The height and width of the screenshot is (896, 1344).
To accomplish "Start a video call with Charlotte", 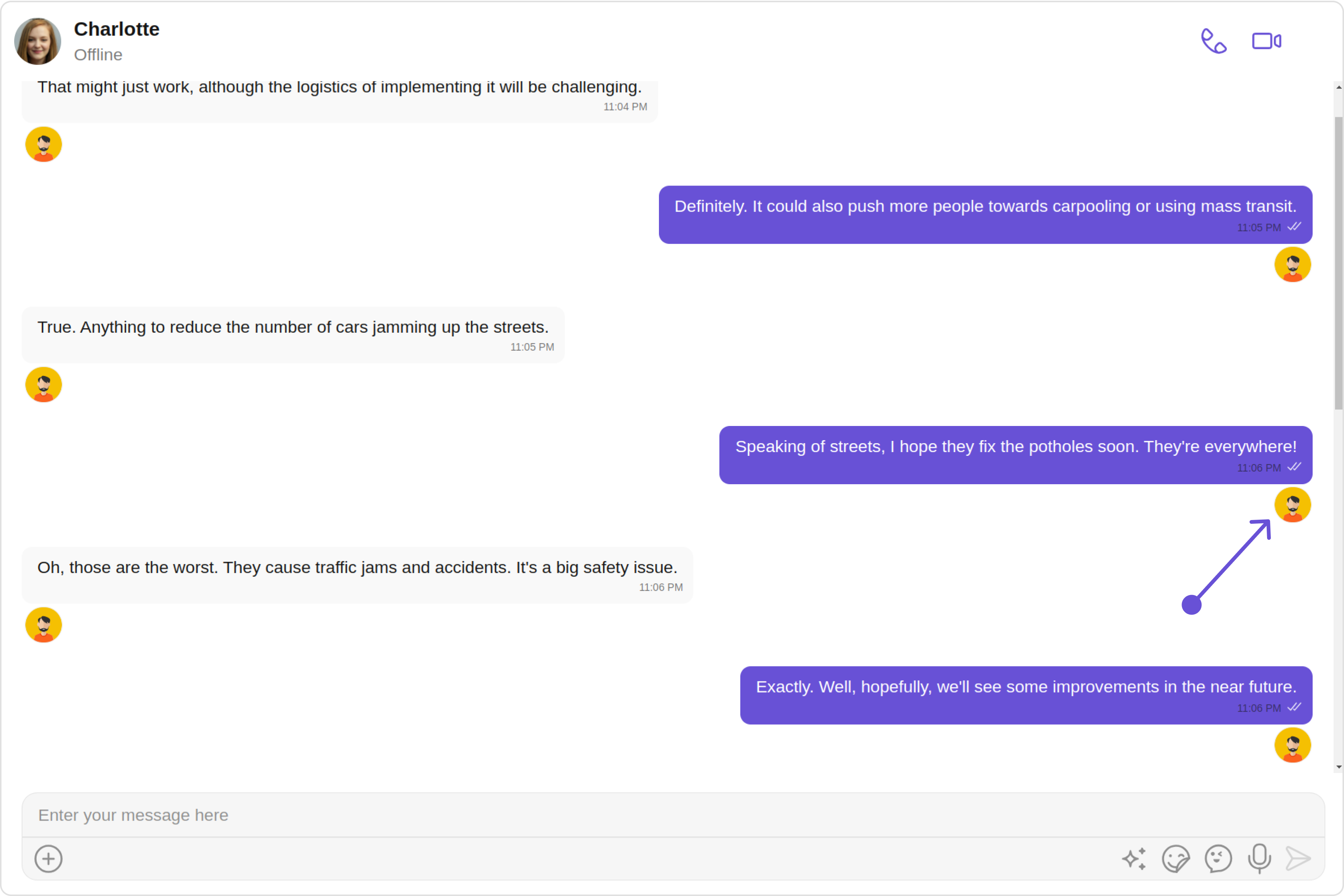I will 1266,41.
